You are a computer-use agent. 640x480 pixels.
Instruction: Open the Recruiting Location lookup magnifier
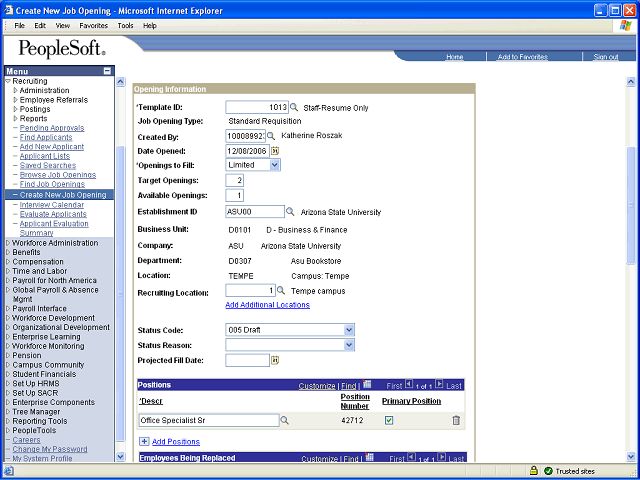point(281,291)
